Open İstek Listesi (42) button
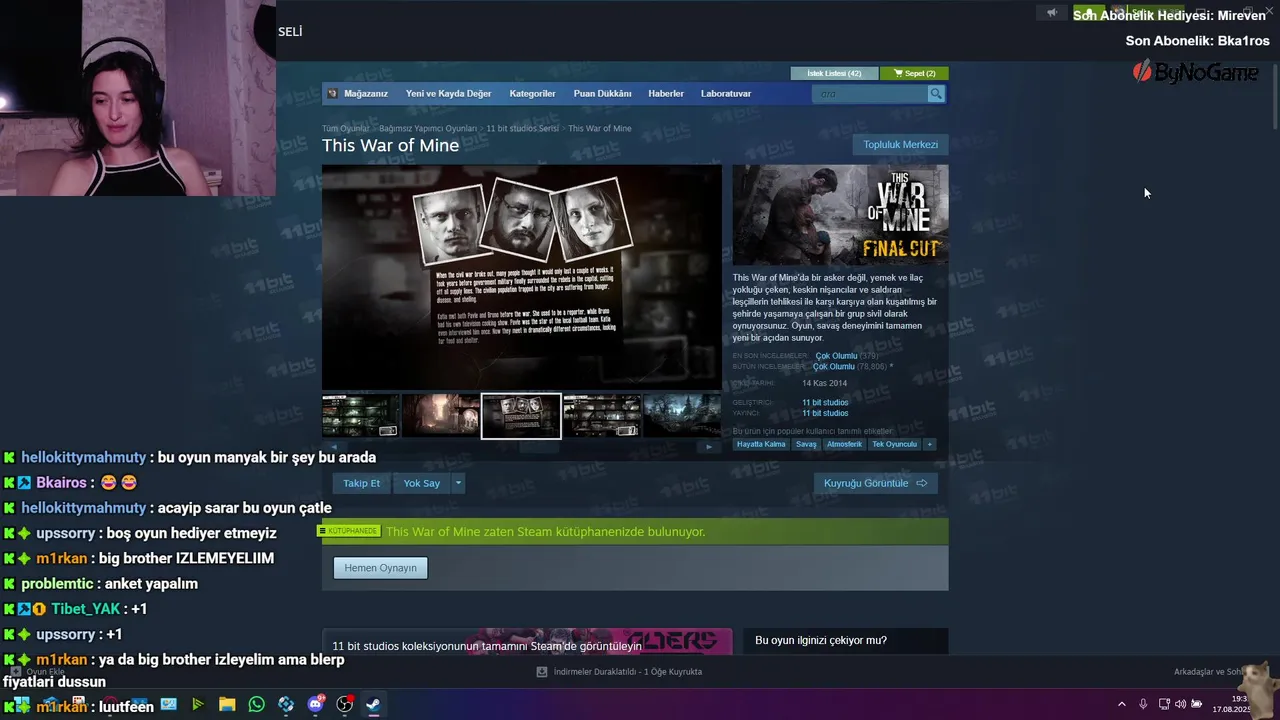 click(834, 73)
